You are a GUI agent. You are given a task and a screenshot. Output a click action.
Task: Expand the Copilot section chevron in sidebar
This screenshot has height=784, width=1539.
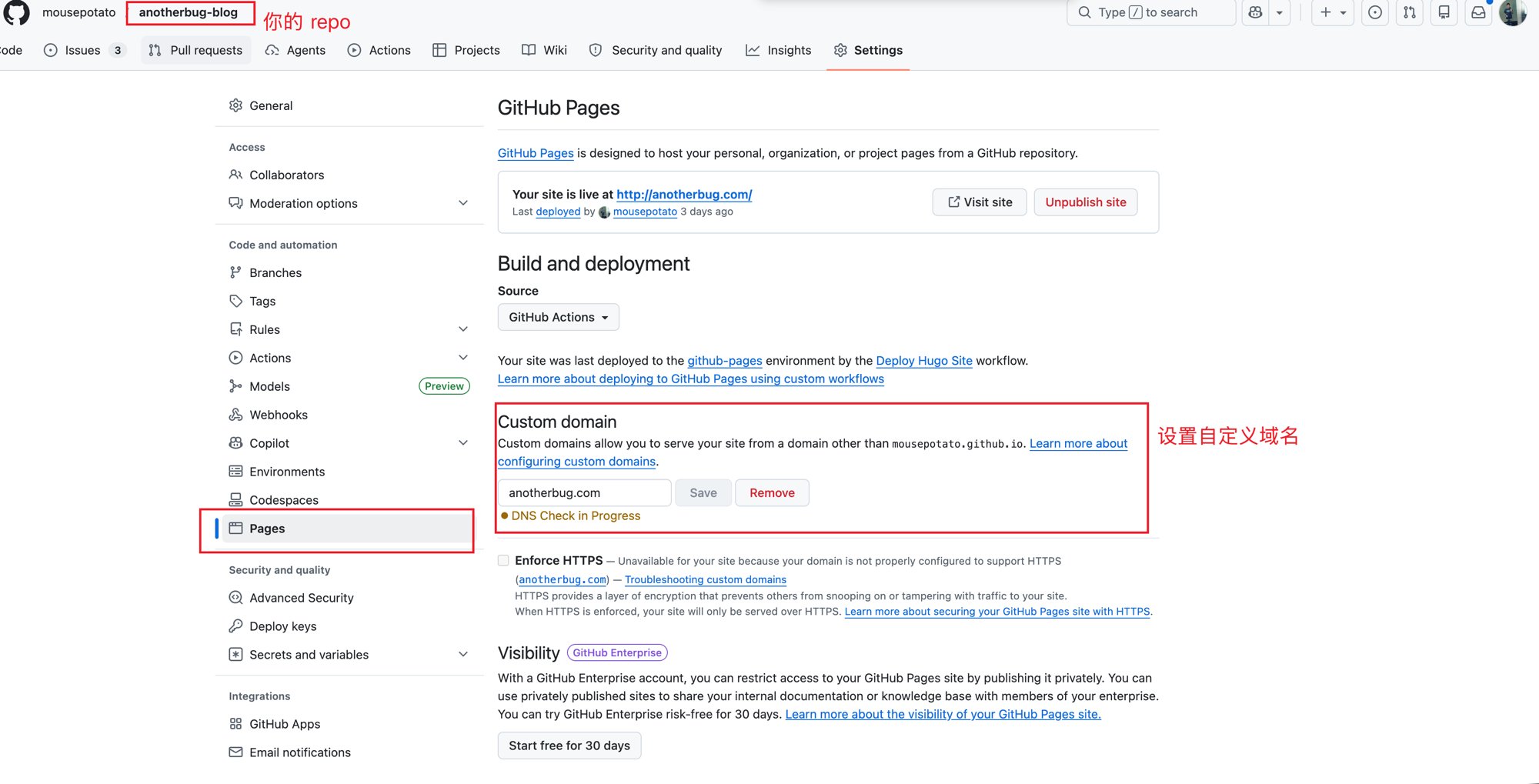pos(463,443)
